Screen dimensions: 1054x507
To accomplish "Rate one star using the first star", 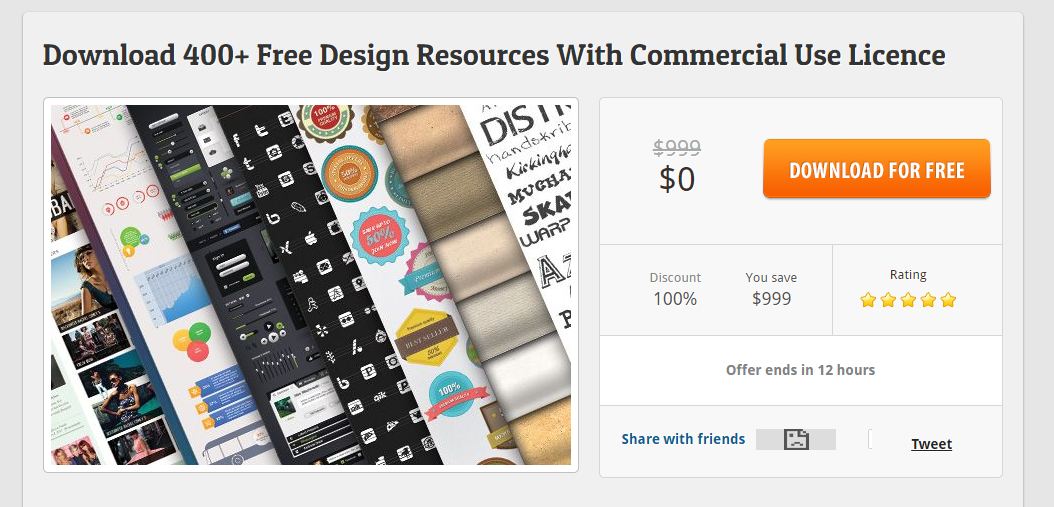I will click(x=868, y=300).
